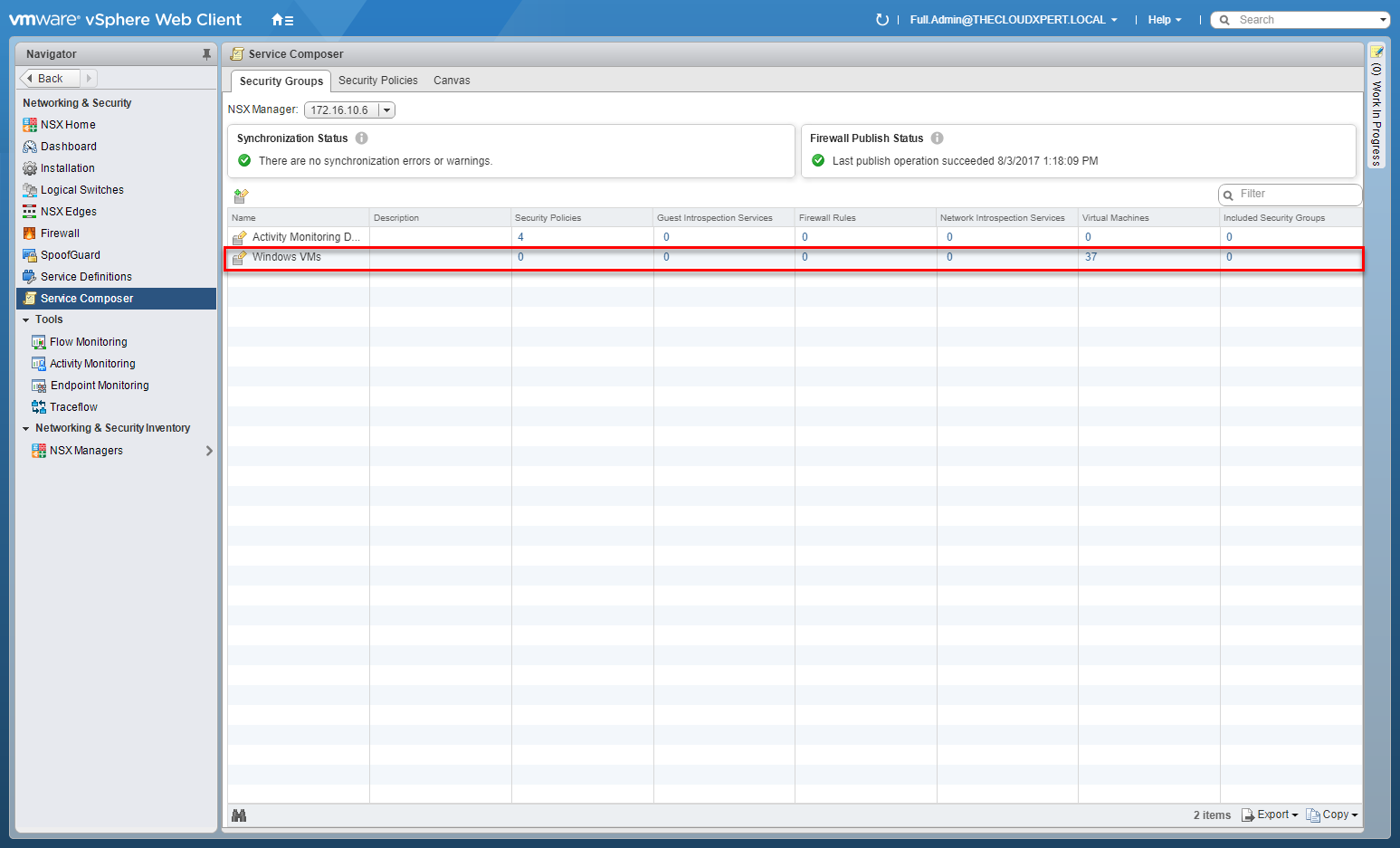1400x848 pixels.
Task: Open the Copy dropdown menu
Action: click(1332, 815)
